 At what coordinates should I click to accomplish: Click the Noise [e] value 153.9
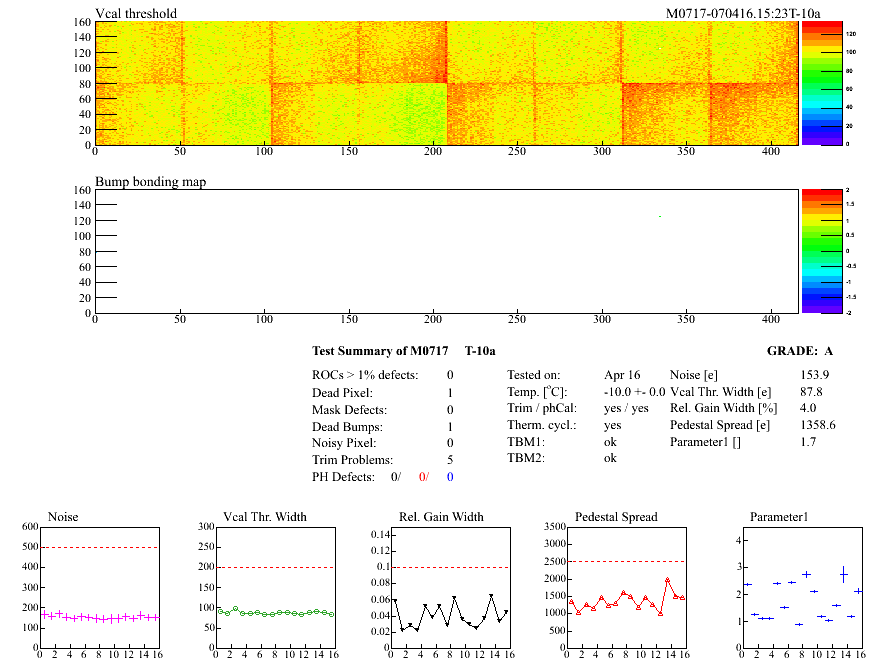point(815,375)
